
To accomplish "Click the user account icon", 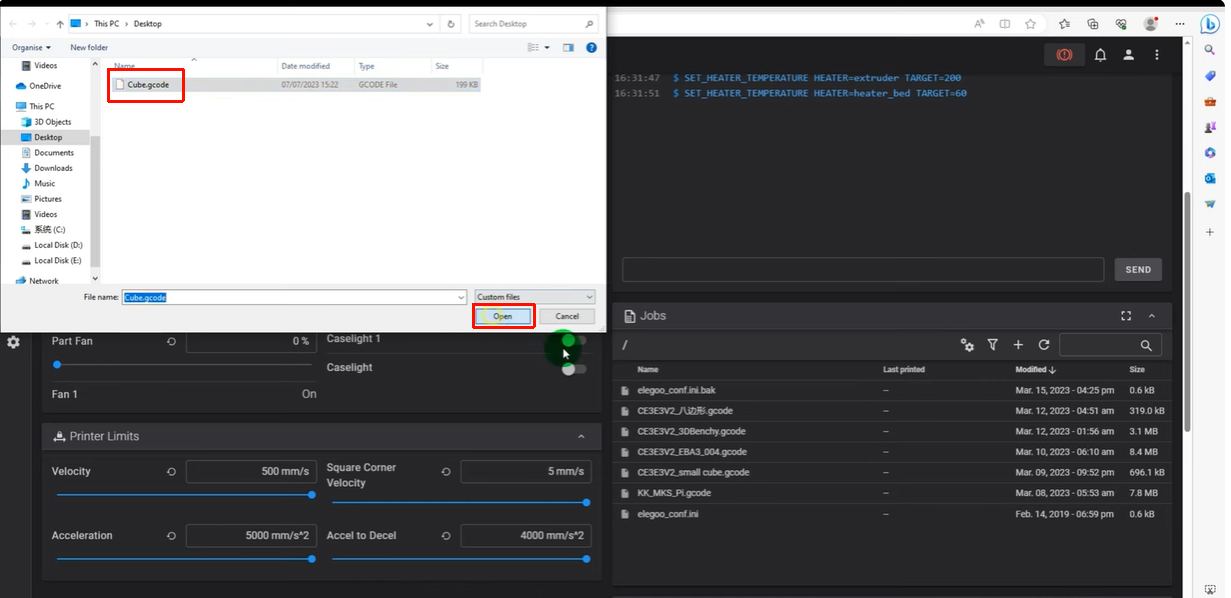I will pyautogui.click(x=1128, y=55).
